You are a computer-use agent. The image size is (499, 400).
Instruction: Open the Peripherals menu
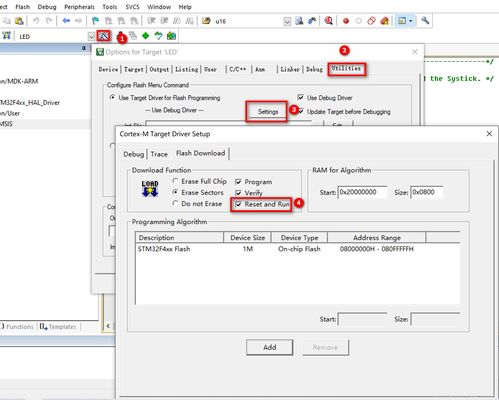79,7
